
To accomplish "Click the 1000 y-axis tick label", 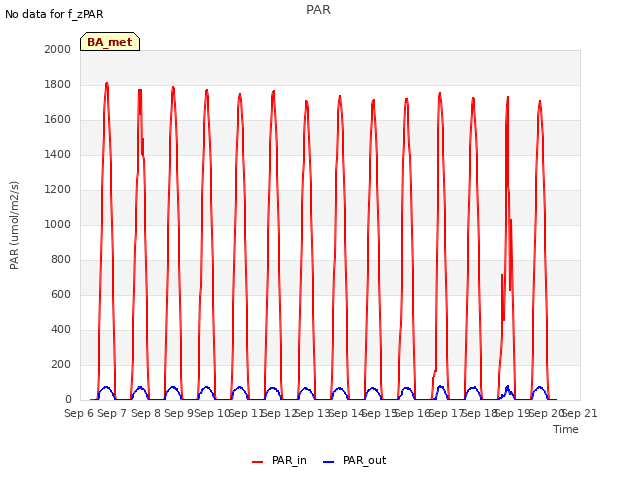I will 58,224.
